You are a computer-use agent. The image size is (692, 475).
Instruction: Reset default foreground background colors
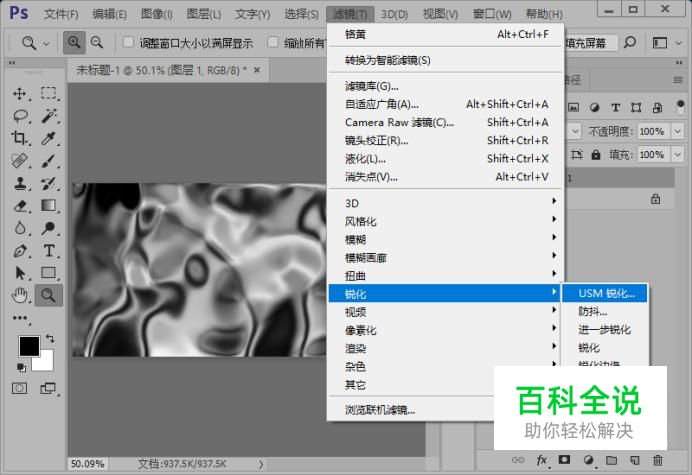[x=21, y=367]
